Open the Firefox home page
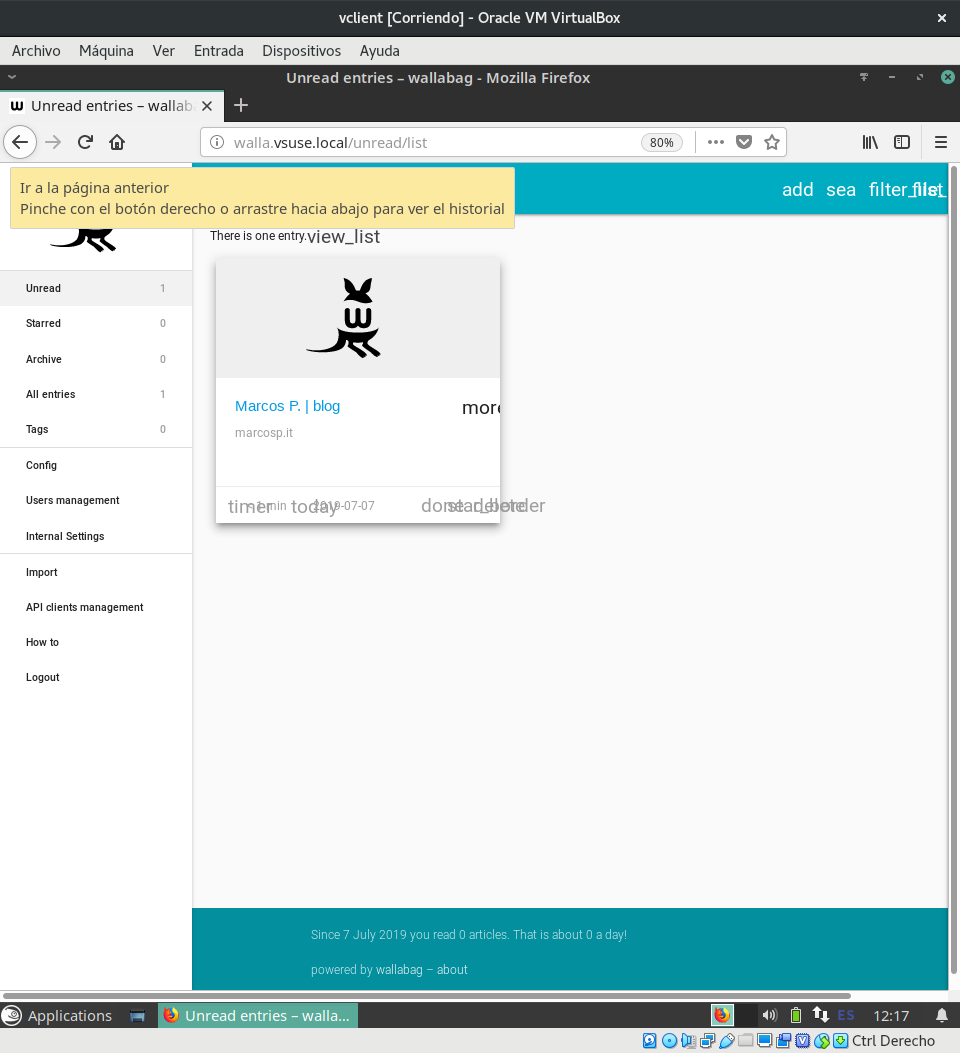This screenshot has height=1053, width=960. click(117, 142)
